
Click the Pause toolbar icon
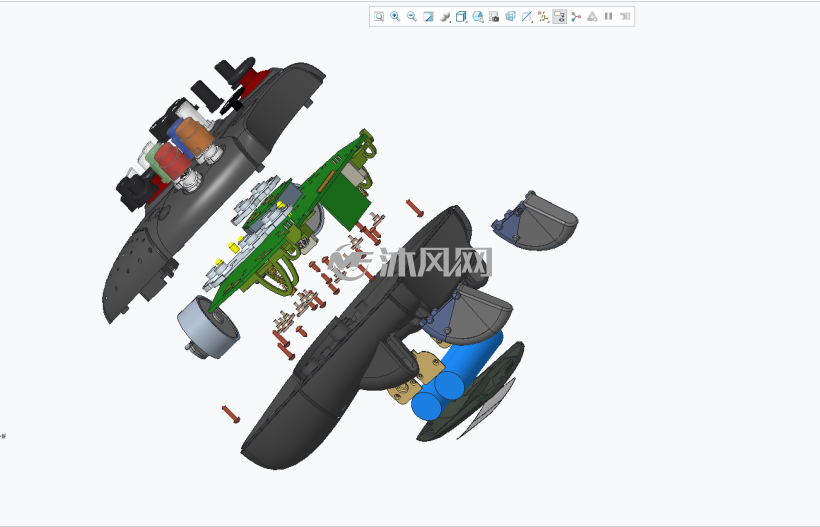pos(608,17)
